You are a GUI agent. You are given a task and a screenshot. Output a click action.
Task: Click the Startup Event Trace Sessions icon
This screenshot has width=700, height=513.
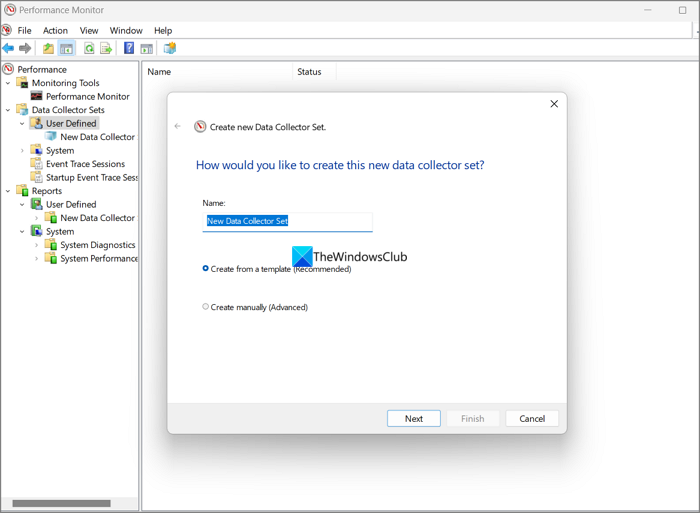click(x=37, y=177)
